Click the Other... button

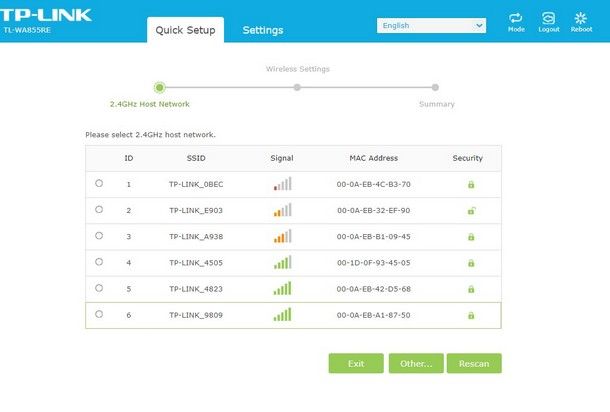pos(416,363)
